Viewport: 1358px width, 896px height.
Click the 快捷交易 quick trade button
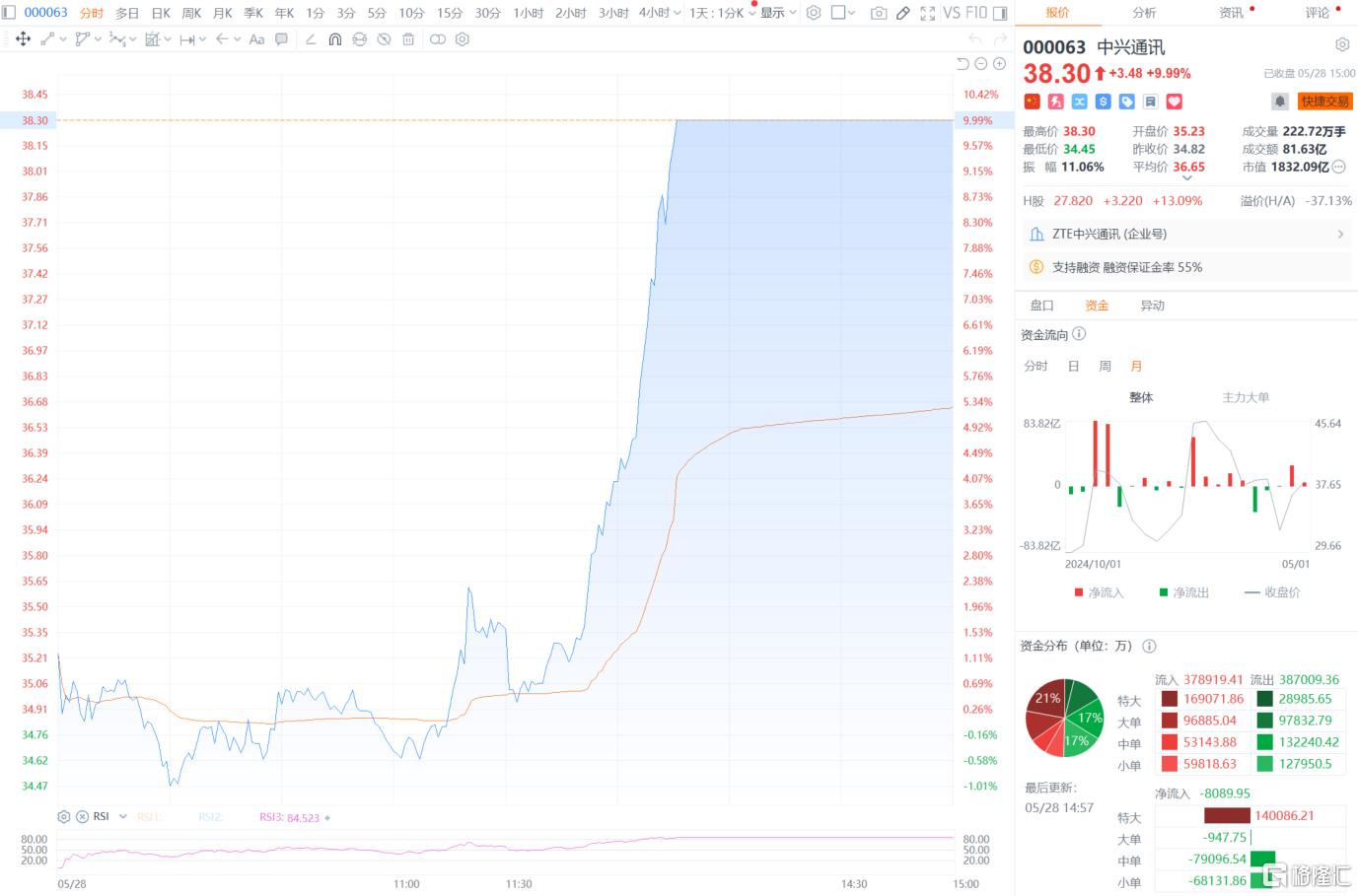pyautogui.click(x=1324, y=102)
